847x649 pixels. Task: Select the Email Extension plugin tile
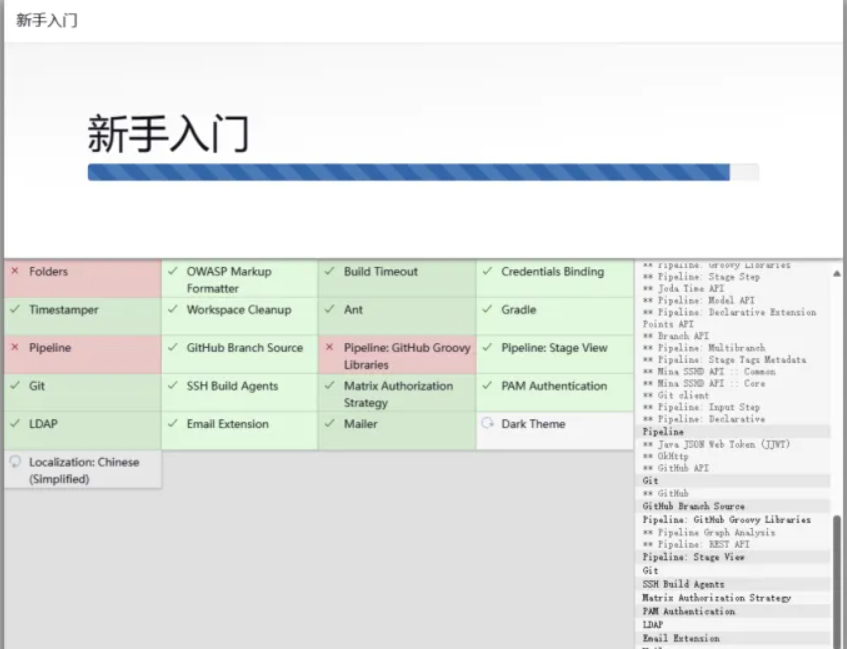240,430
